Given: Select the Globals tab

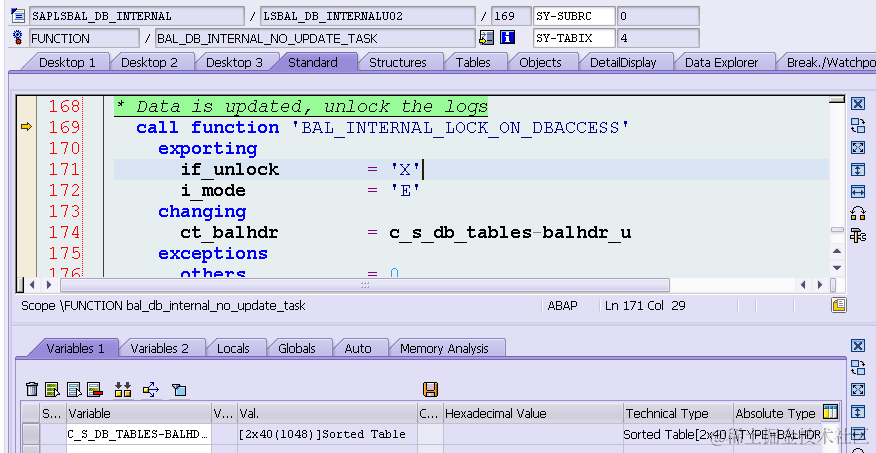Looking at the screenshot, I should coord(297,349).
